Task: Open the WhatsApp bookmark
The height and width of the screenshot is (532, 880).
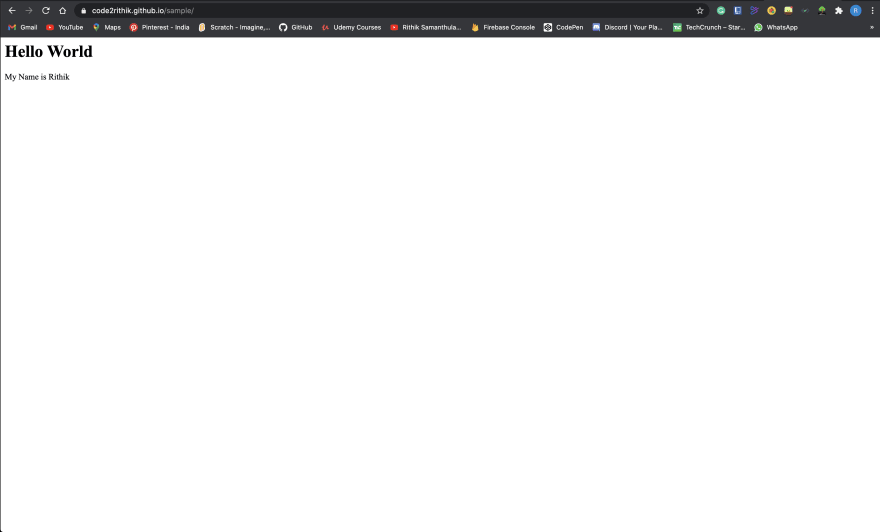Action: (776, 27)
